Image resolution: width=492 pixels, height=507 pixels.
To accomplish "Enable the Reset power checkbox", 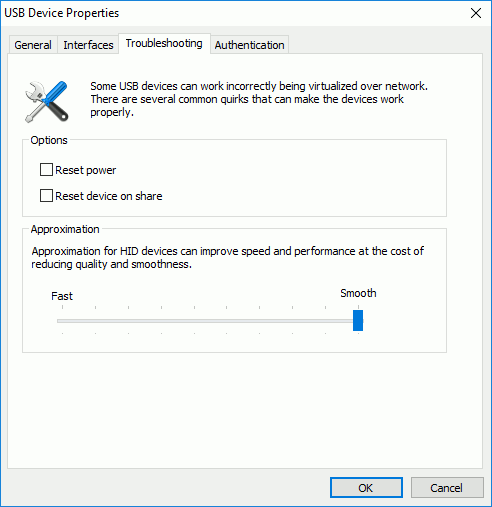I will (46, 170).
